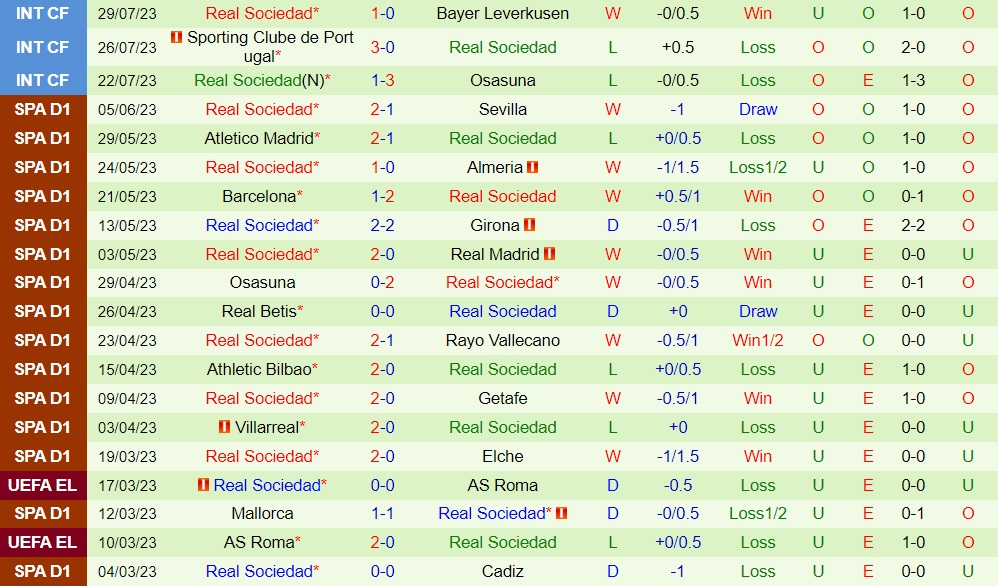
Task: Click red card icon beside Sporting Clube de Portugal
Action: 176,38
